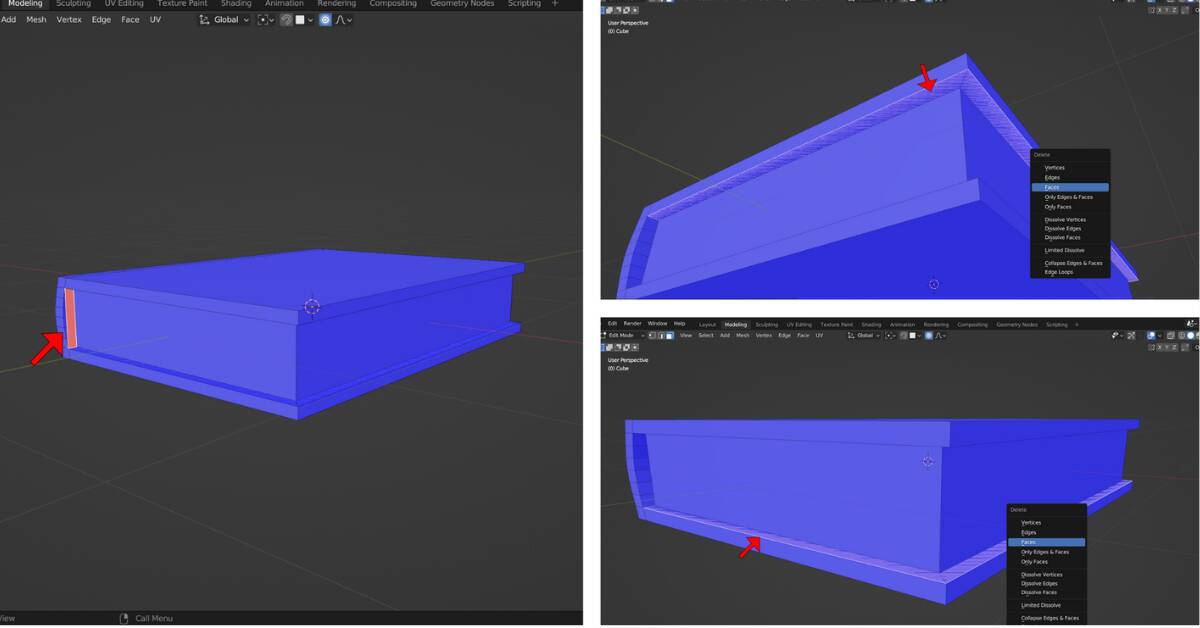The width and height of the screenshot is (1200, 628).
Task: Select Edge Loops in the Delete menu
Action: [1060, 271]
